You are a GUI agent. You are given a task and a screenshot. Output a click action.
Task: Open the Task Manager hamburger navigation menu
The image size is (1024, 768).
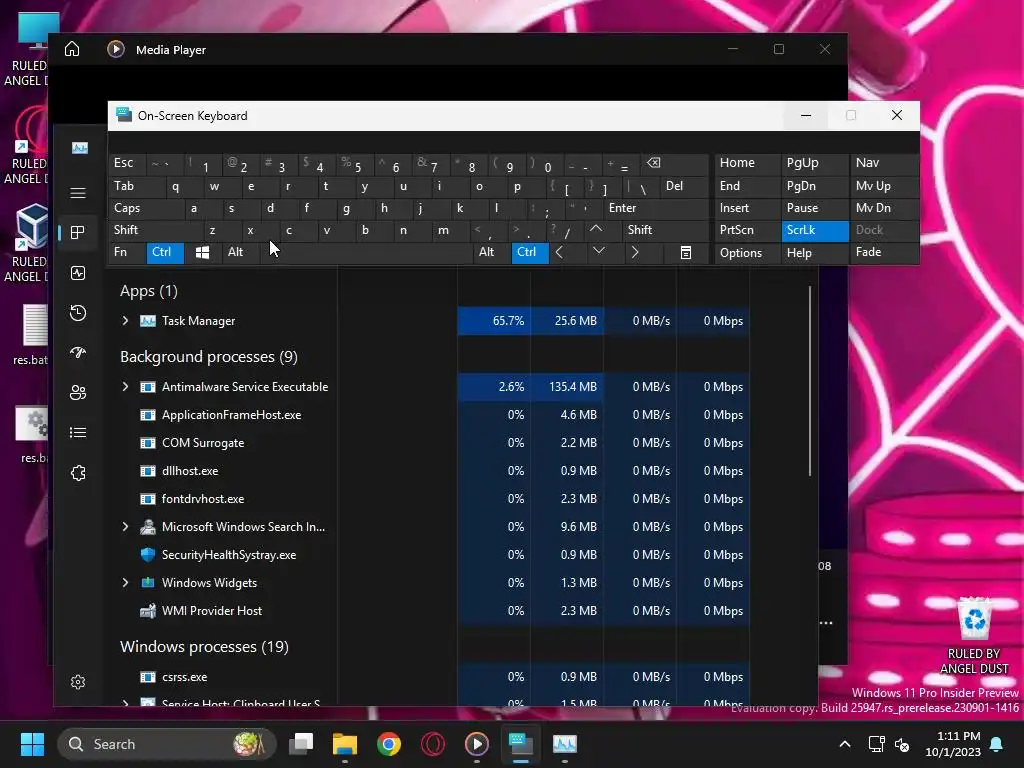pyautogui.click(x=78, y=193)
